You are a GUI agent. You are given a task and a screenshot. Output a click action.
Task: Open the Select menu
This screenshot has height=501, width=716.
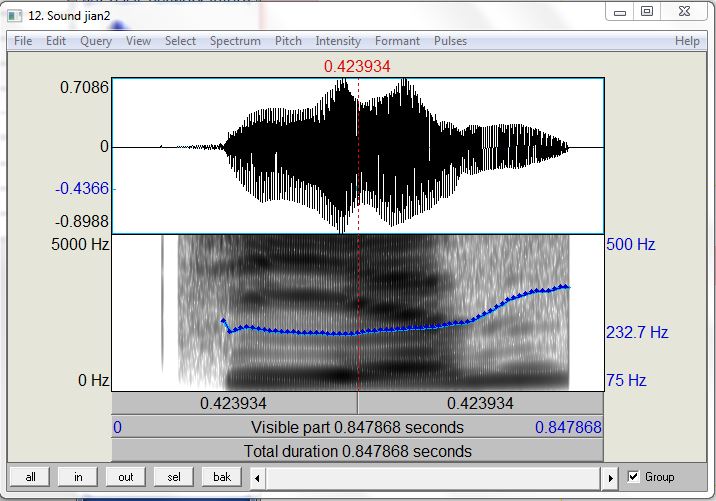(180, 41)
